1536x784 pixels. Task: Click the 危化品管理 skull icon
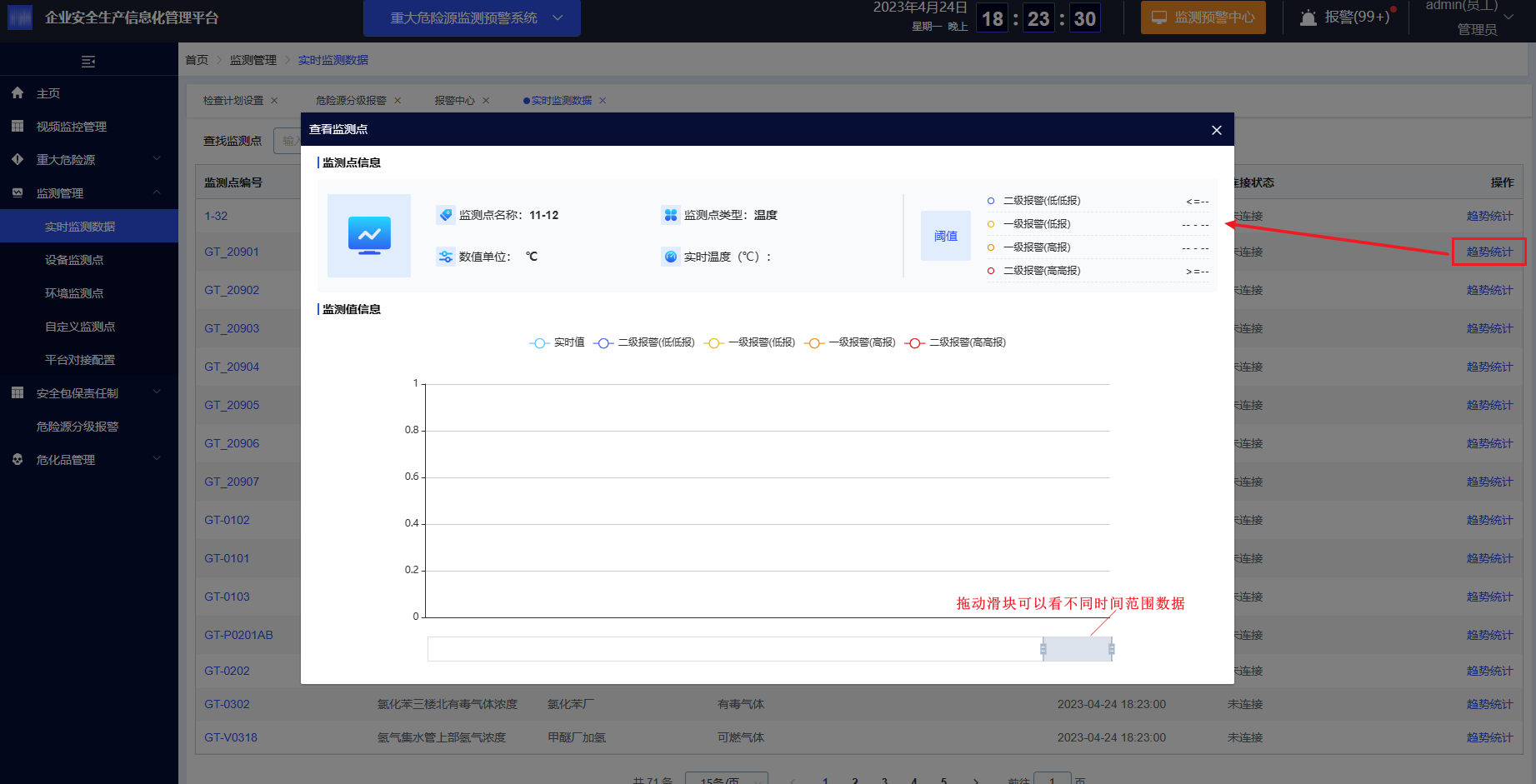tap(18, 459)
